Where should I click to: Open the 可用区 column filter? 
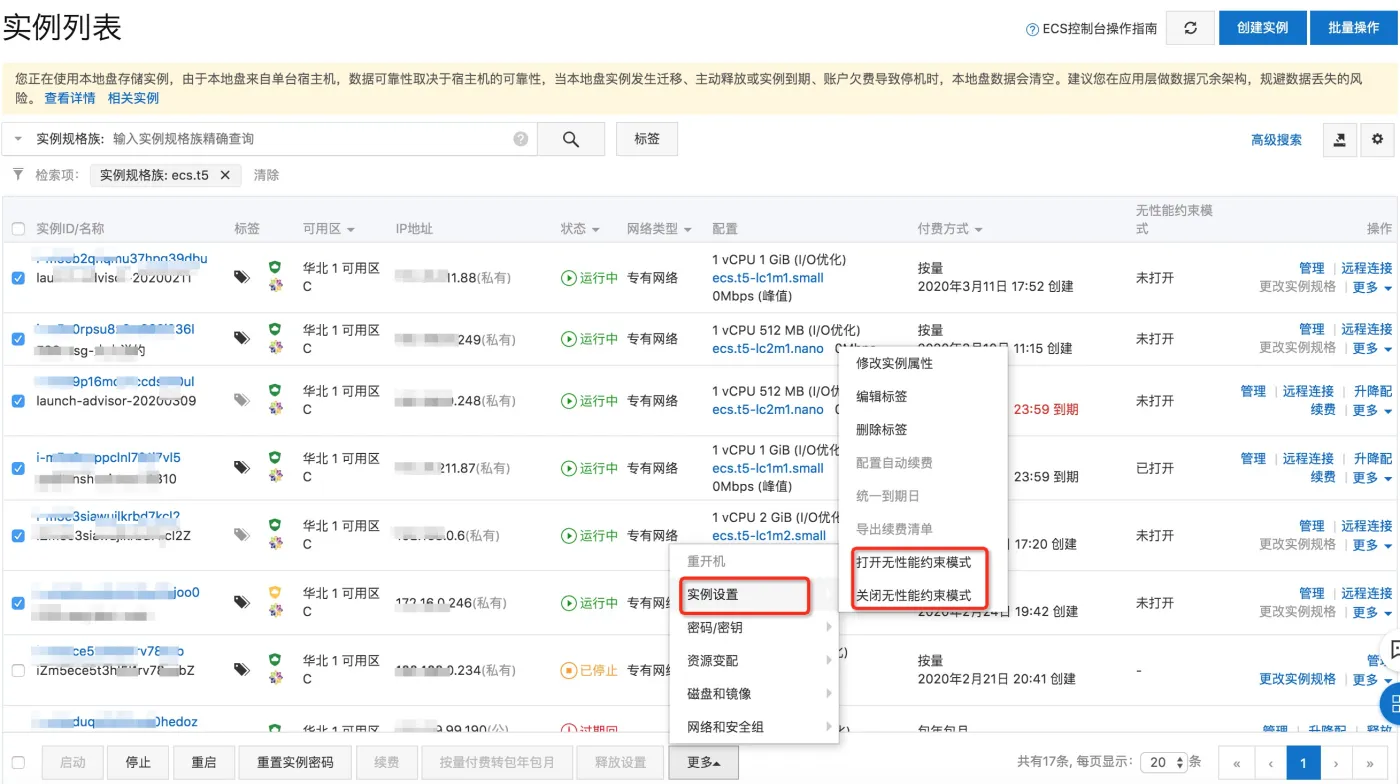(351, 229)
